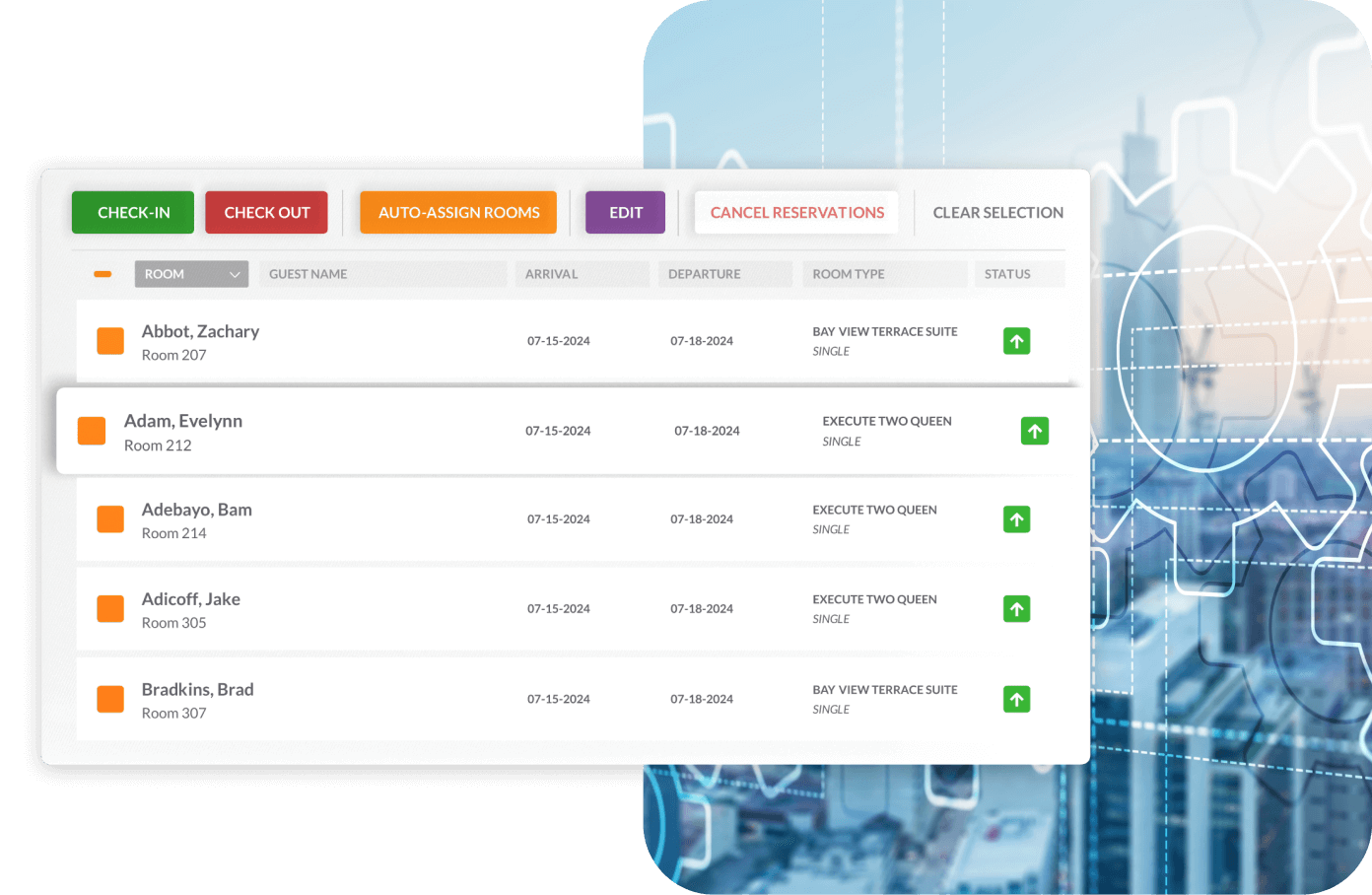
Task: Select guest name Bradkins, Brad
Action: click(x=197, y=689)
